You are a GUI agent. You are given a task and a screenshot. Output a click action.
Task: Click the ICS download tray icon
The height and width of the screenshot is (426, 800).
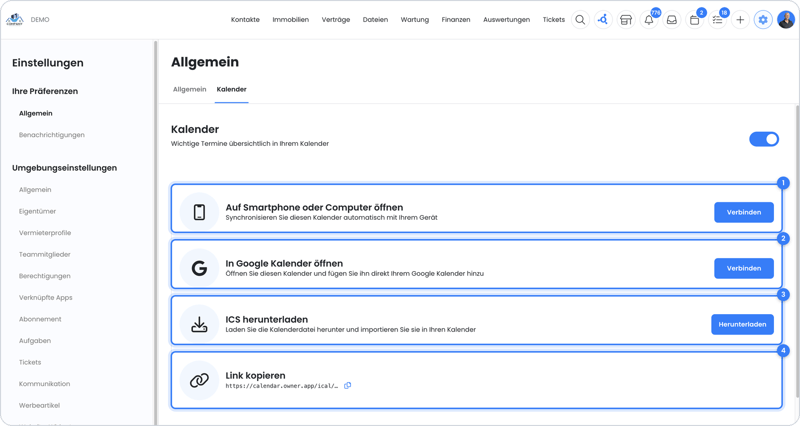click(199, 324)
